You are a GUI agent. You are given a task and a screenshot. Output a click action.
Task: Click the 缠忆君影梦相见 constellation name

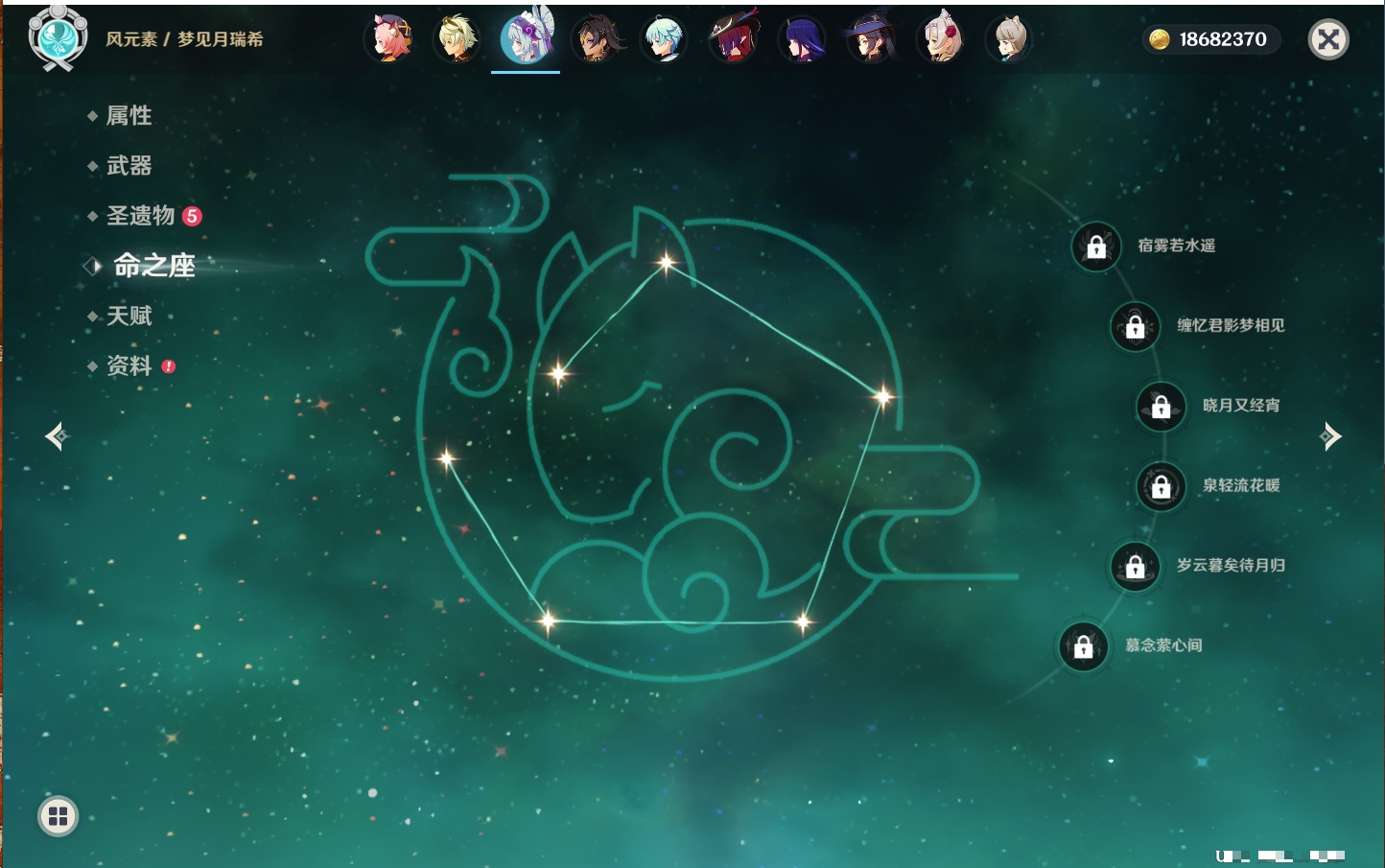click(1231, 325)
